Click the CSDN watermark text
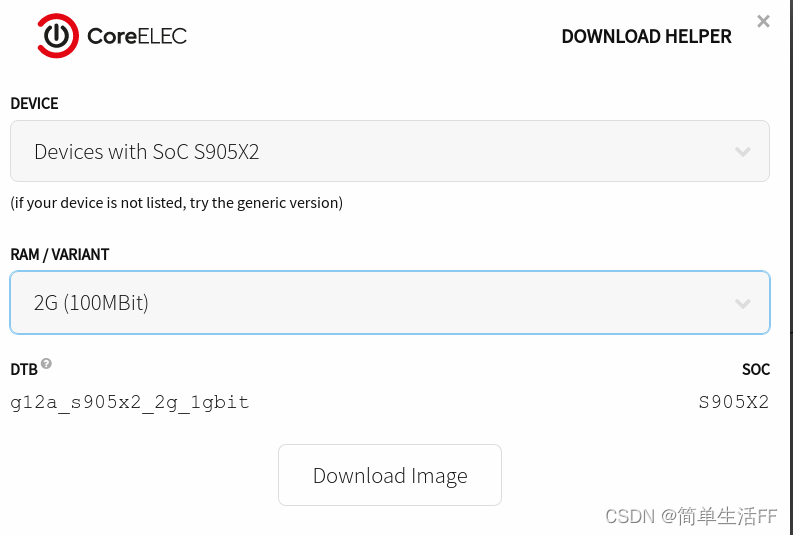 click(x=629, y=516)
